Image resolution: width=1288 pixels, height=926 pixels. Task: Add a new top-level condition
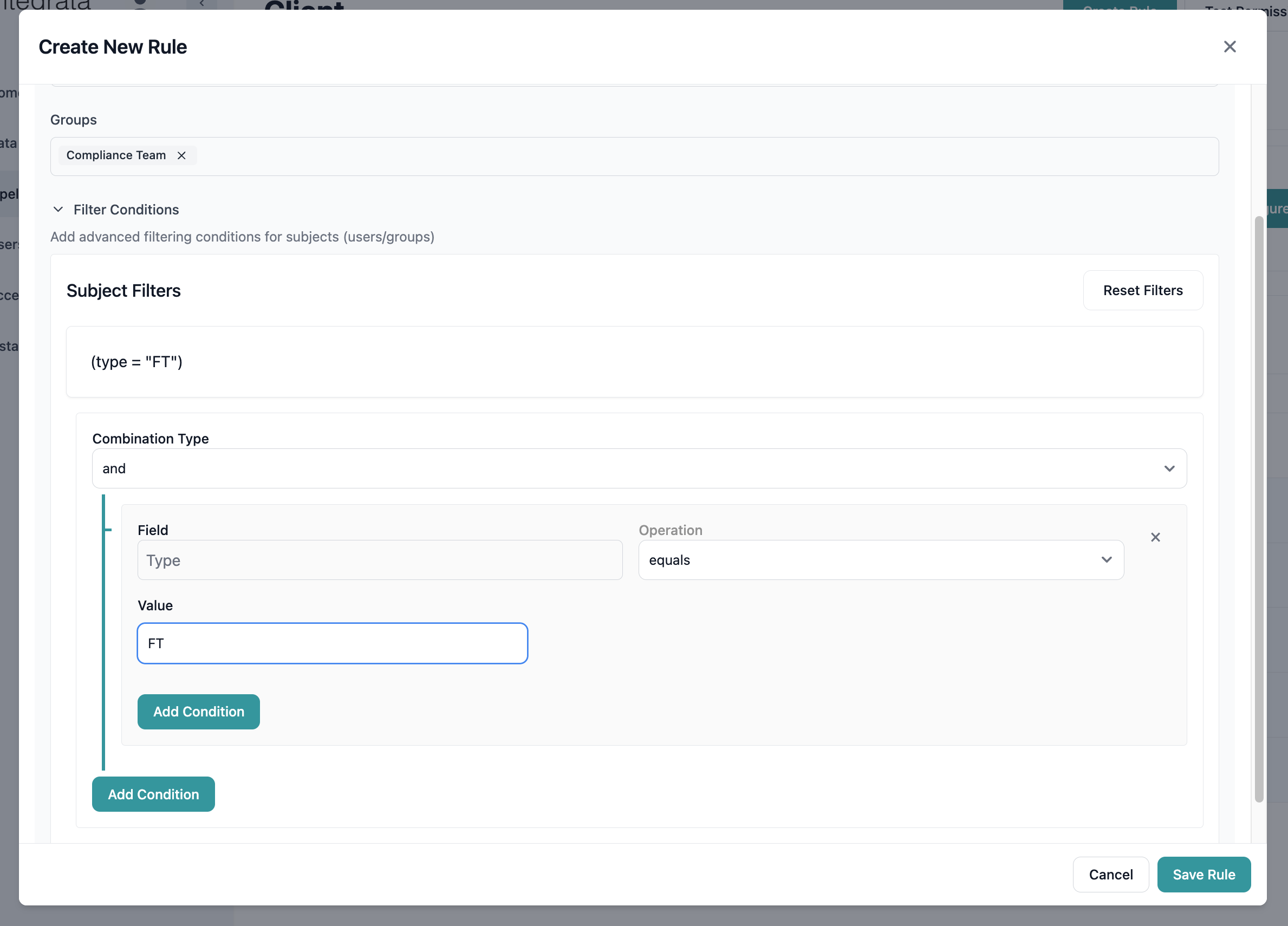pyautogui.click(x=153, y=794)
